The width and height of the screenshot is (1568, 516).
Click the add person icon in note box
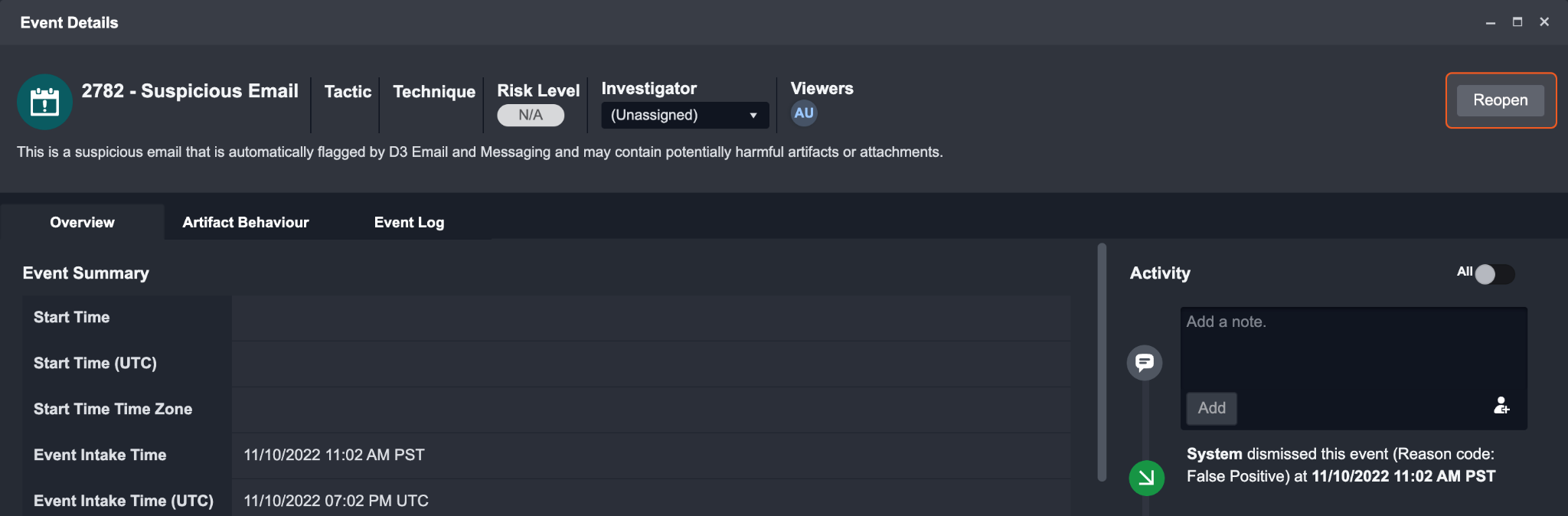pyautogui.click(x=1501, y=406)
